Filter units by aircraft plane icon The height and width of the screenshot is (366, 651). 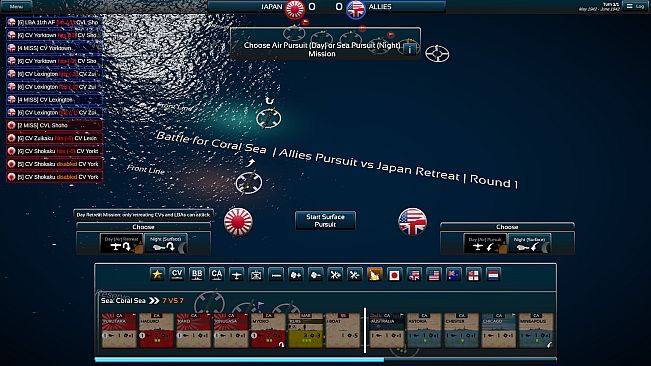click(236, 274)
